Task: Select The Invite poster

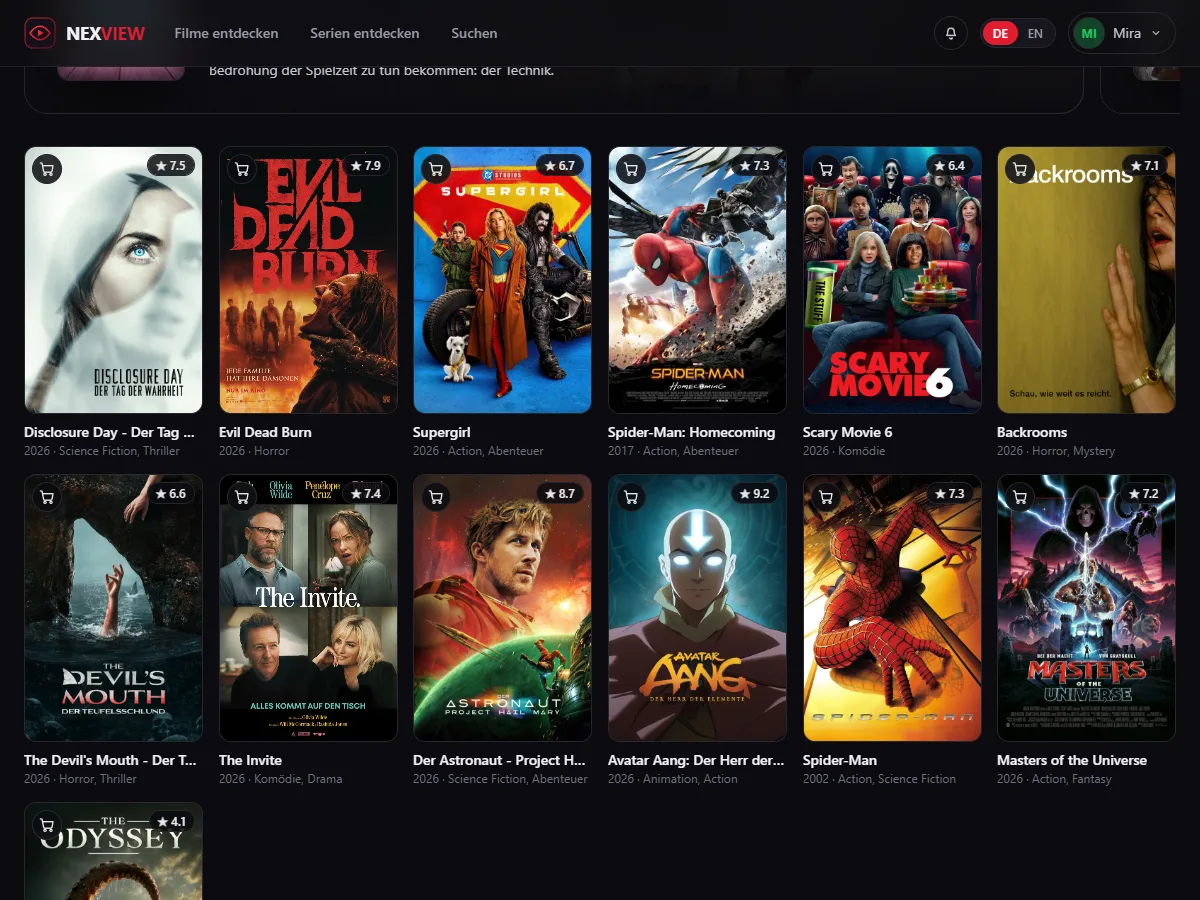Action: tap(308, 608)
